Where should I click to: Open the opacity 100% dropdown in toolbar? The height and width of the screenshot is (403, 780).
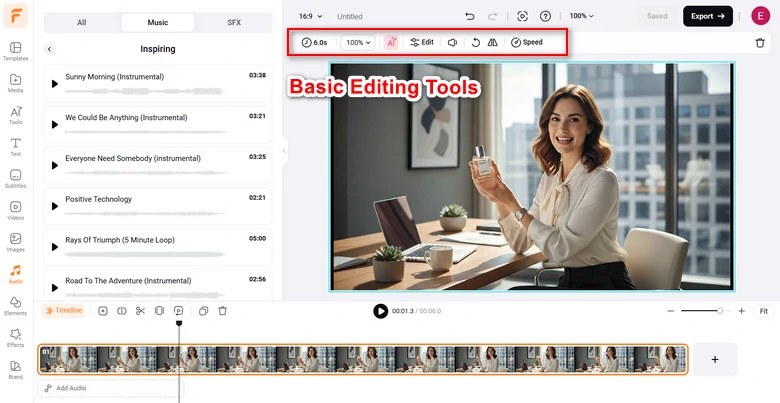(x=359, y=43)
